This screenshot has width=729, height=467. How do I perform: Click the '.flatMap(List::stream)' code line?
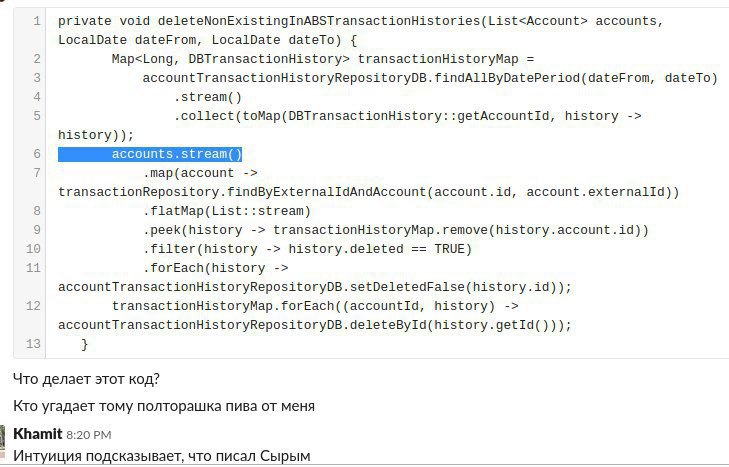coord(226,211)
